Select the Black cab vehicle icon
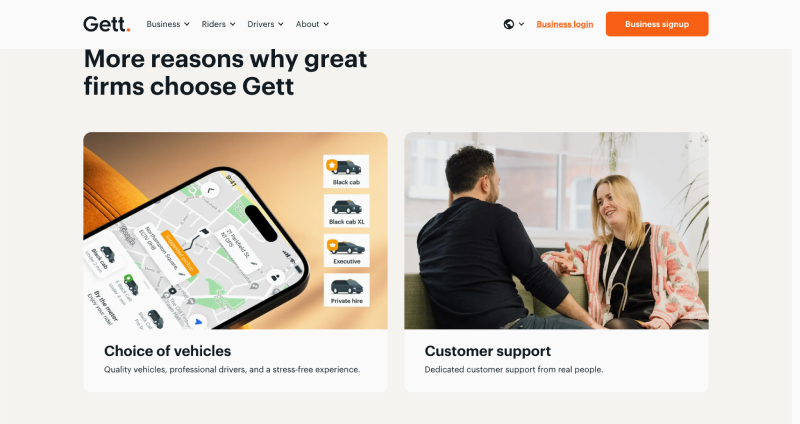Screen dimensions: 800x424 [x=346, y=171]
